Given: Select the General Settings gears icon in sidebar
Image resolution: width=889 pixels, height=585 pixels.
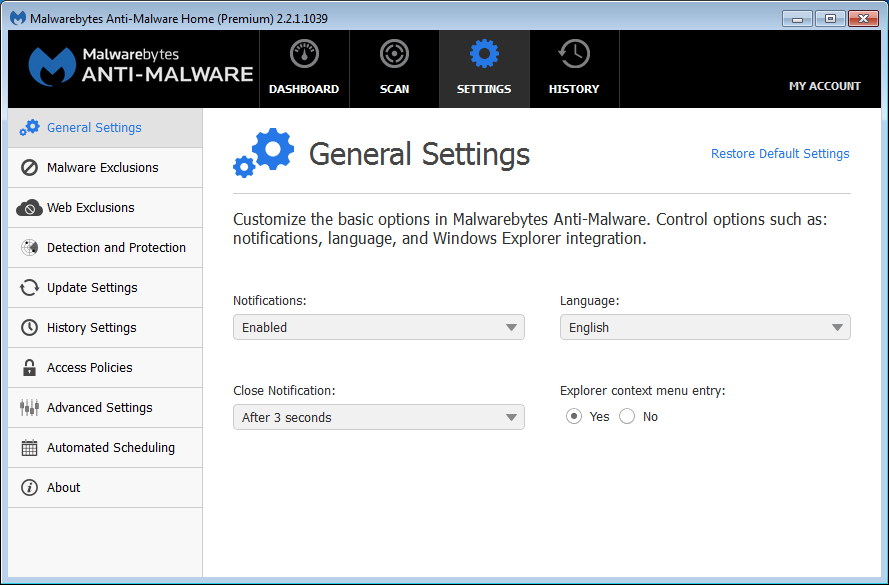Looking at the screenshot, I should click(x=29, y=128).
